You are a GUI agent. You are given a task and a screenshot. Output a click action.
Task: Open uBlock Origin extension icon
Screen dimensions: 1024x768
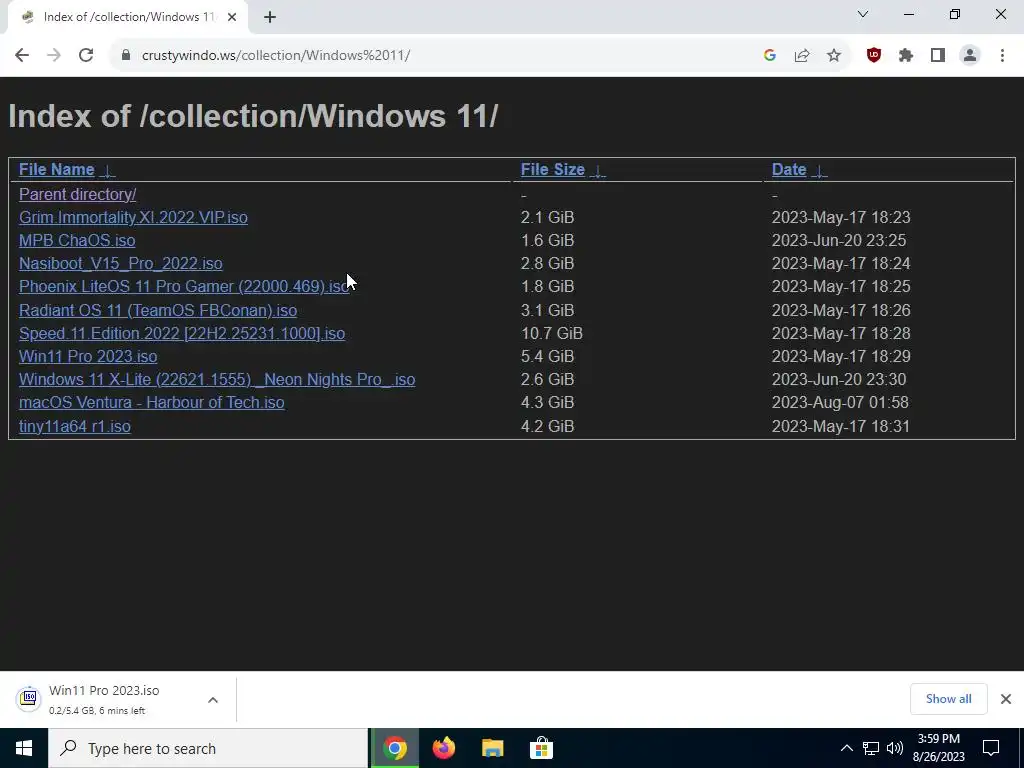(x=874, y=56)
